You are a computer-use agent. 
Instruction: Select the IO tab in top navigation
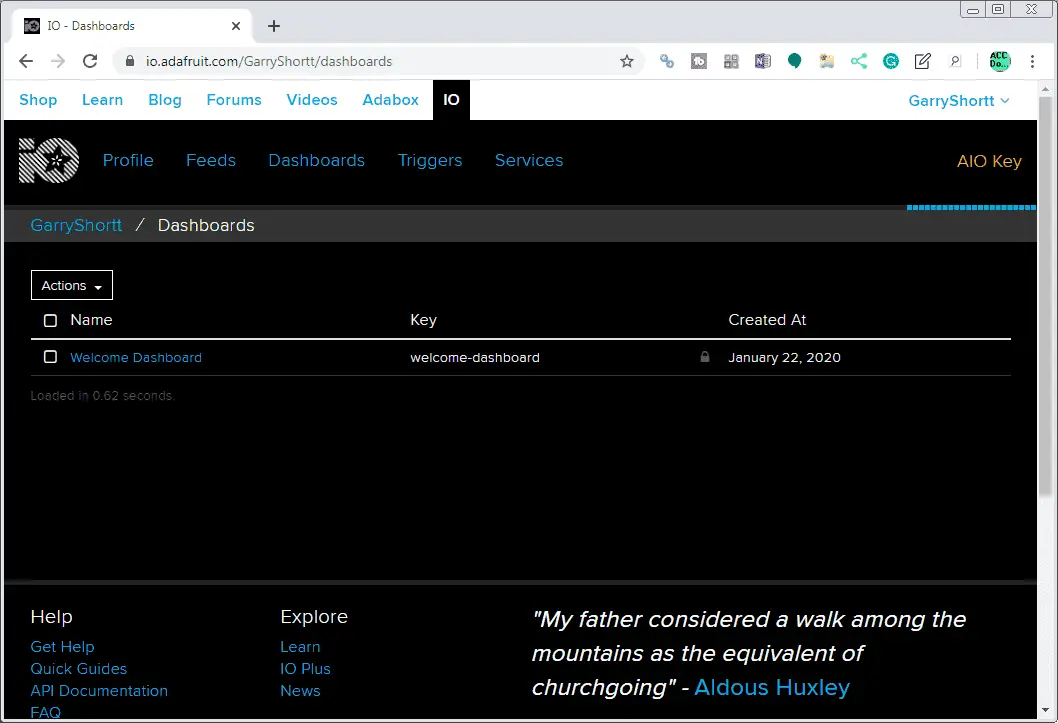coord(451,100)
